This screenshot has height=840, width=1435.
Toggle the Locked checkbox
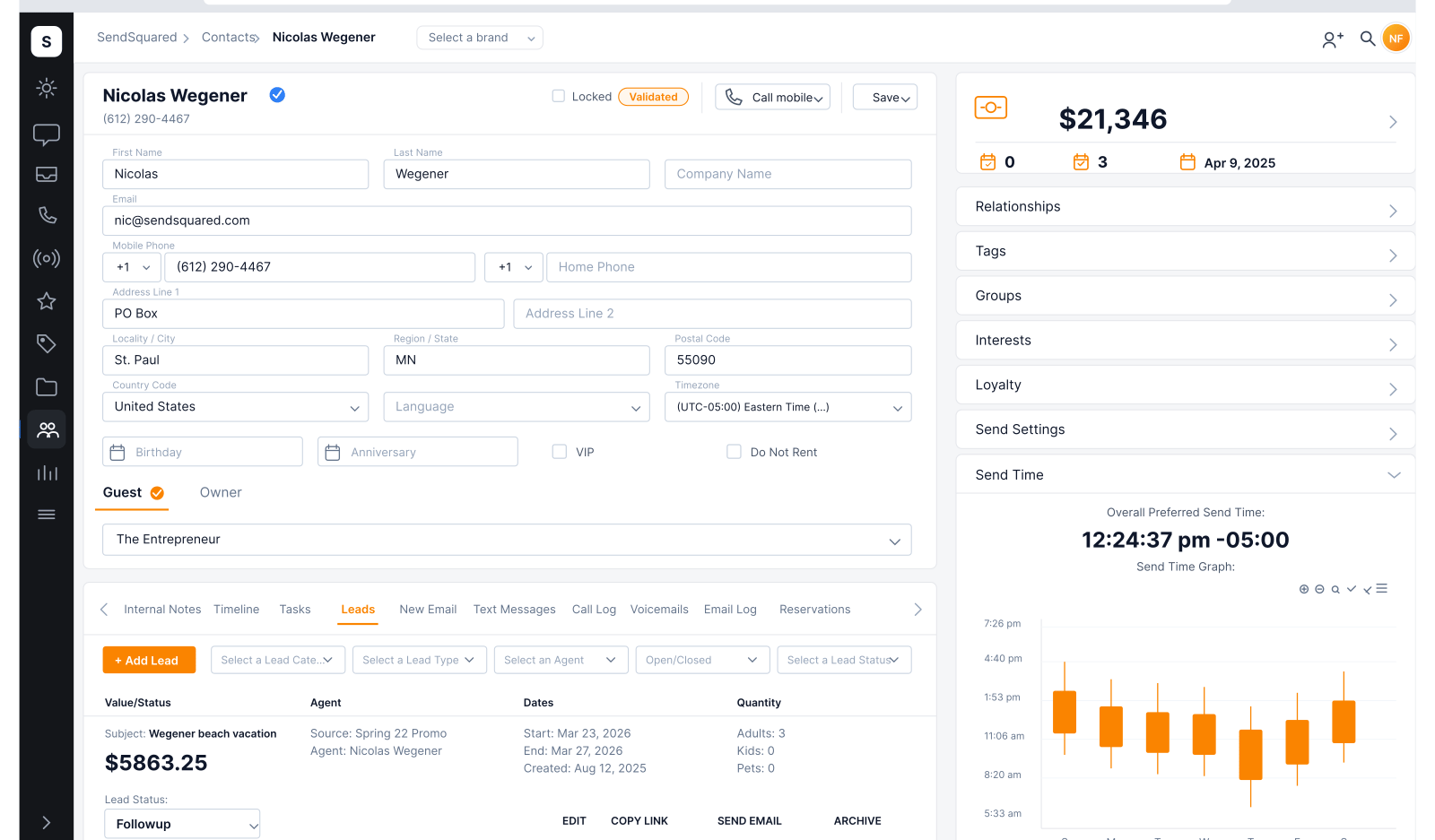coord(559,96)
